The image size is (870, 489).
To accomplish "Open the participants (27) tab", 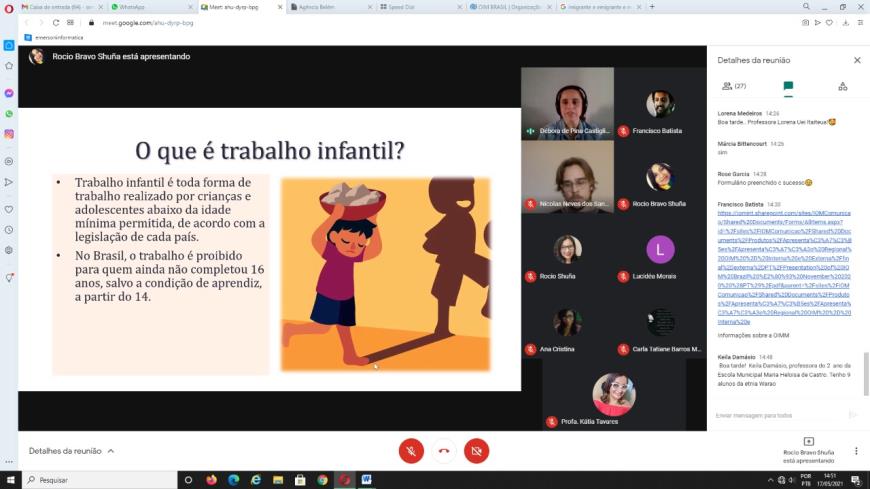I will 734,86.
